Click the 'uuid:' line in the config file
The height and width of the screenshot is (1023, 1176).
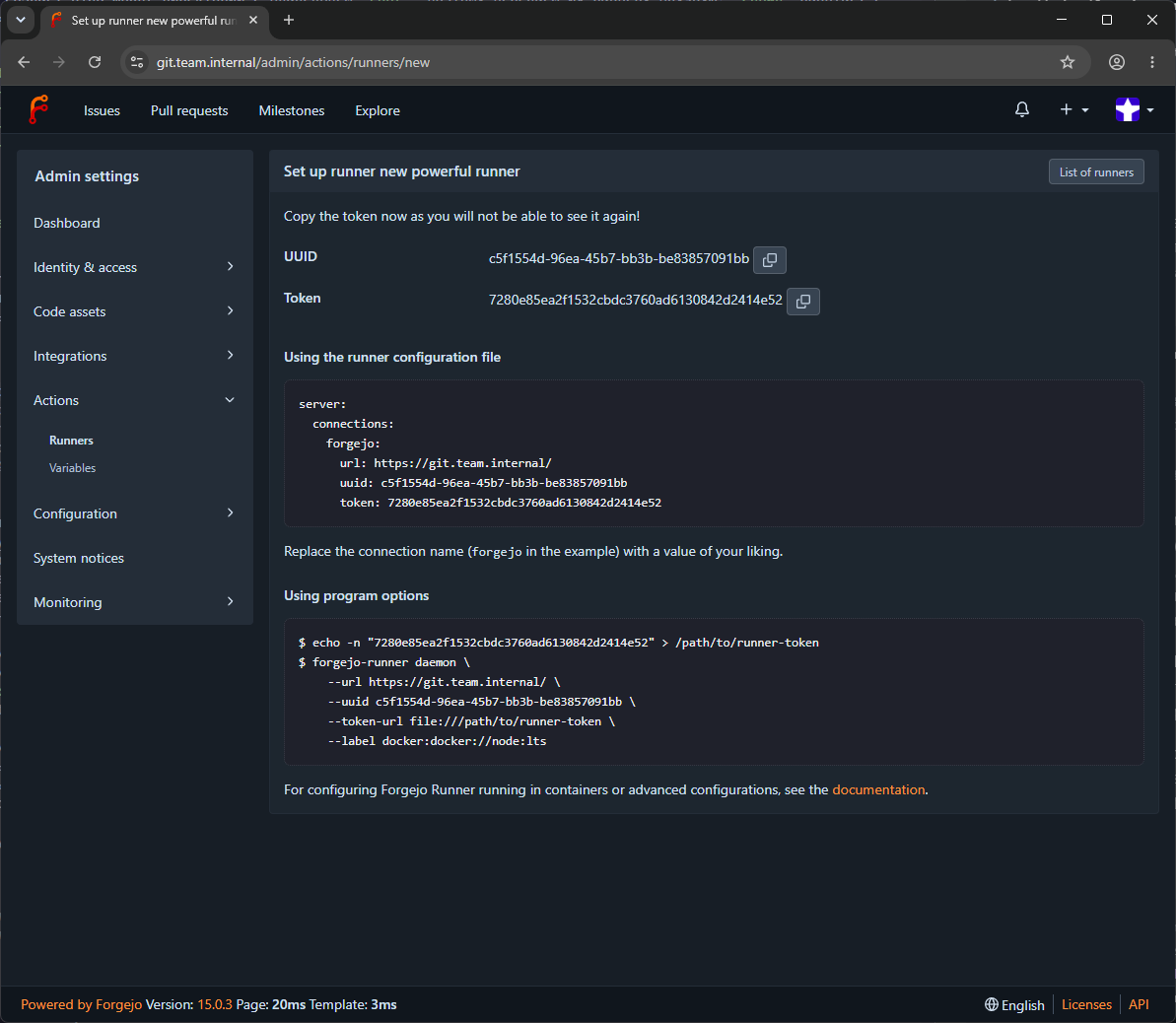click(483, 483)
